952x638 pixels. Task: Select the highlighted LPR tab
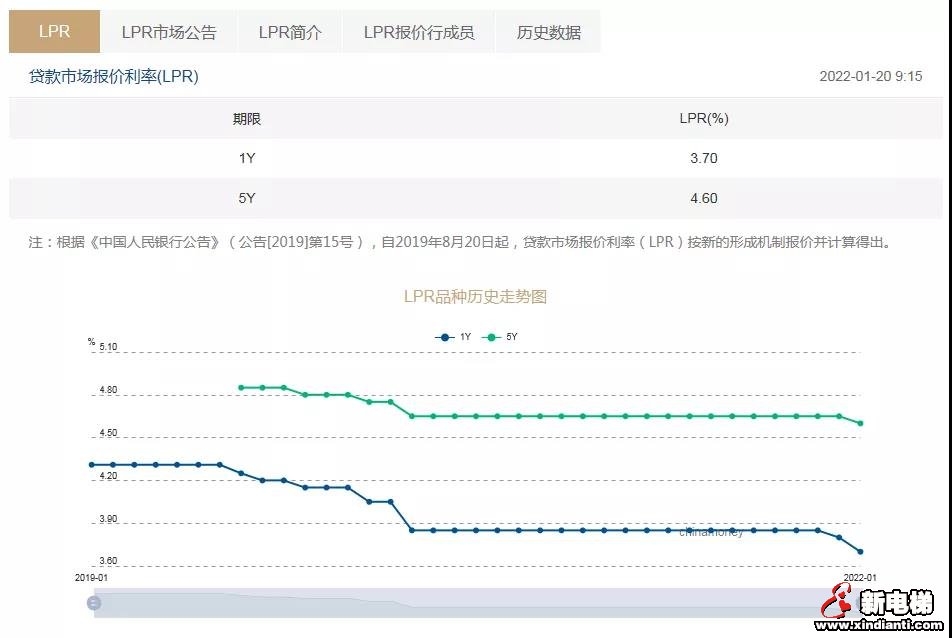(54, 31)
